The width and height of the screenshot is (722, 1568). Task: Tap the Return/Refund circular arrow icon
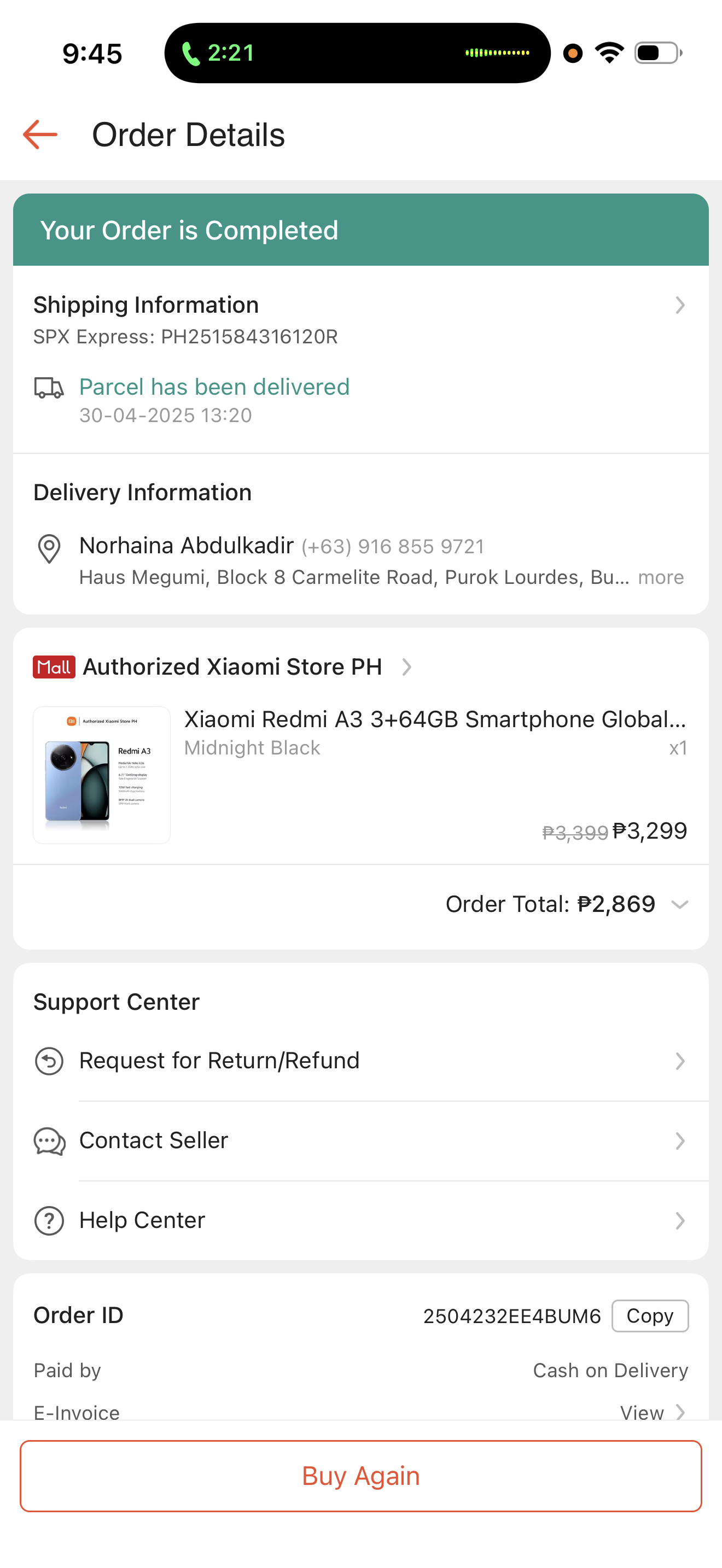click(49, 1061)
